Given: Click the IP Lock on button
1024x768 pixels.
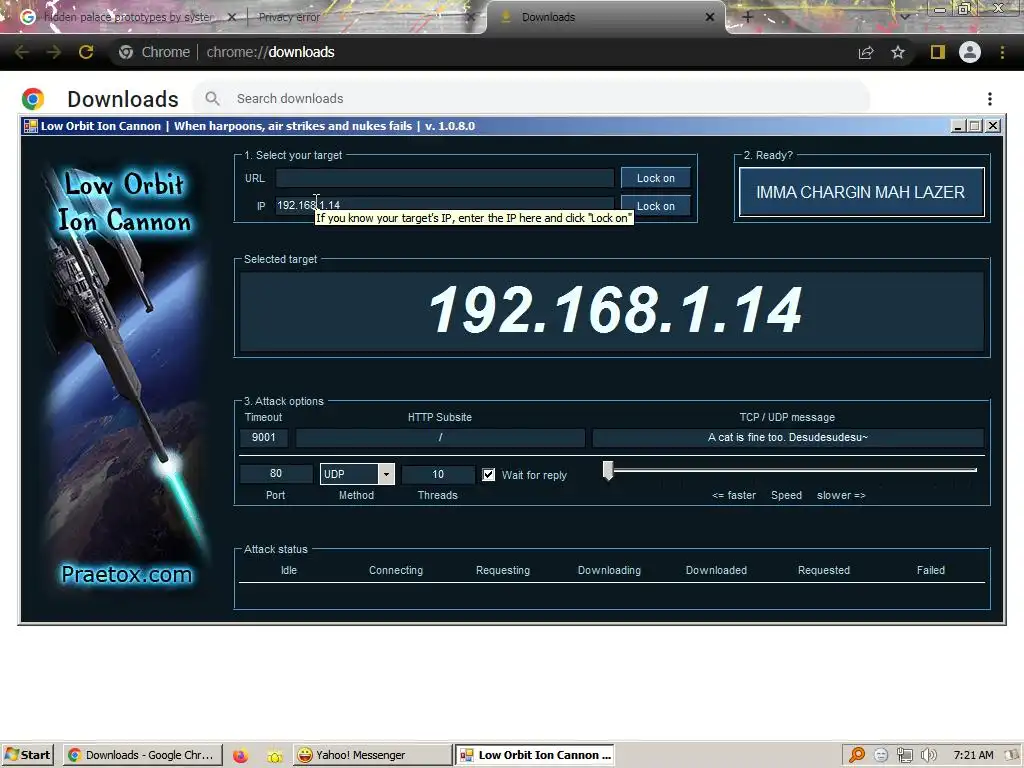Looking at the screenshot, I should click(x=656, y=206).
